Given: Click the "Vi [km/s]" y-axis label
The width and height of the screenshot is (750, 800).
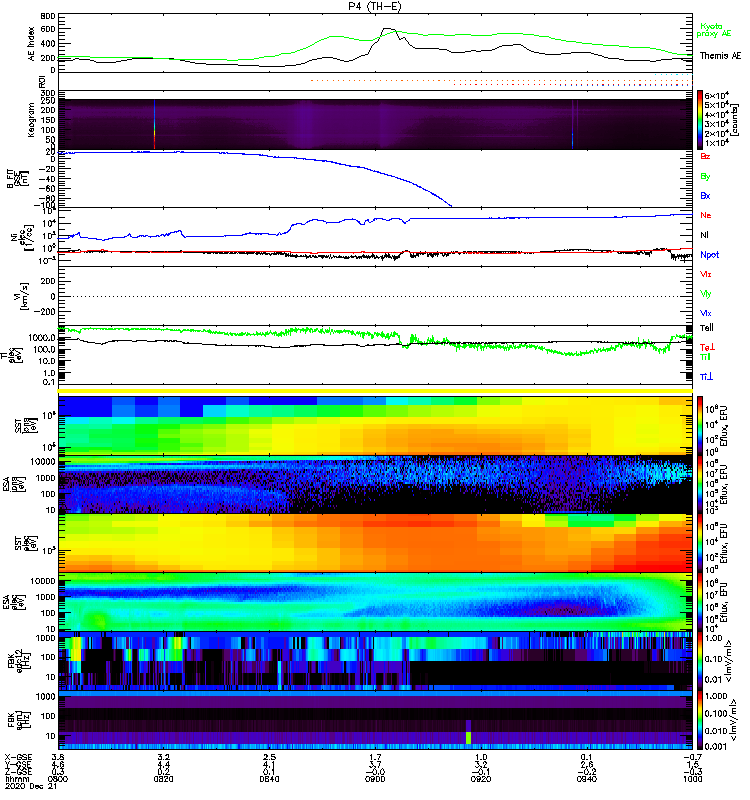Looking at the screenshot, I should coord(23,297).
